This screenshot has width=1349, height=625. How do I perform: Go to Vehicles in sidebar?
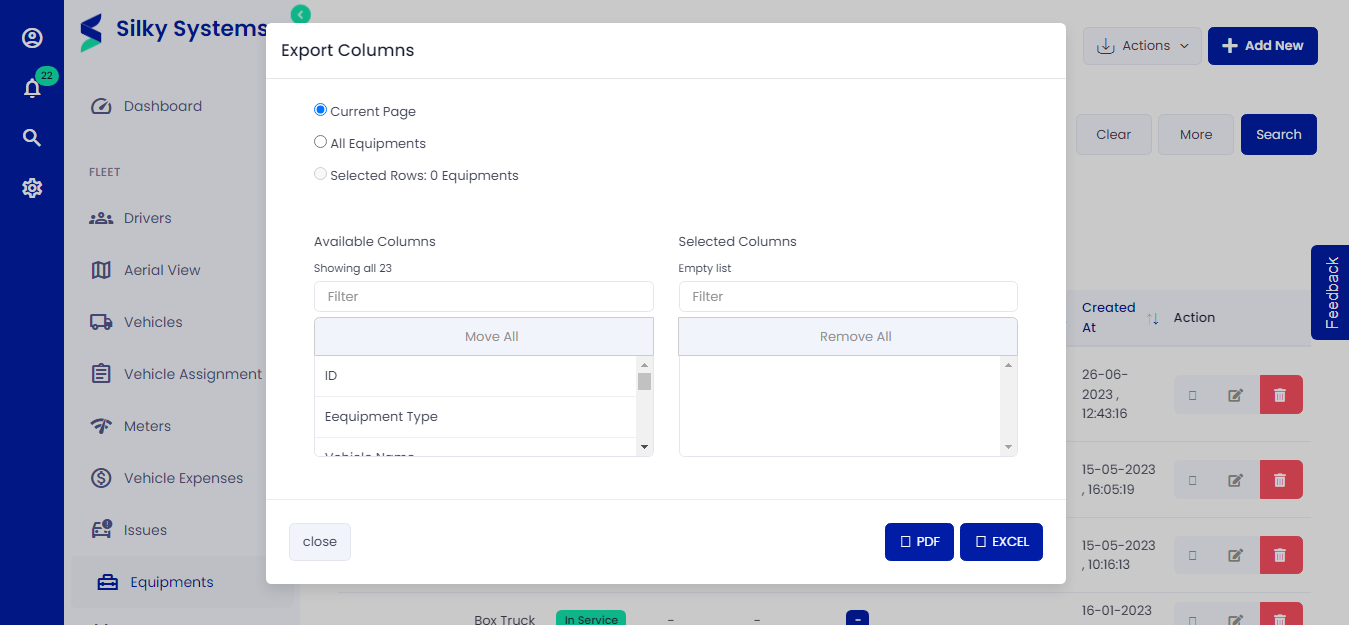pyautogui.click(x=153, y=322)
